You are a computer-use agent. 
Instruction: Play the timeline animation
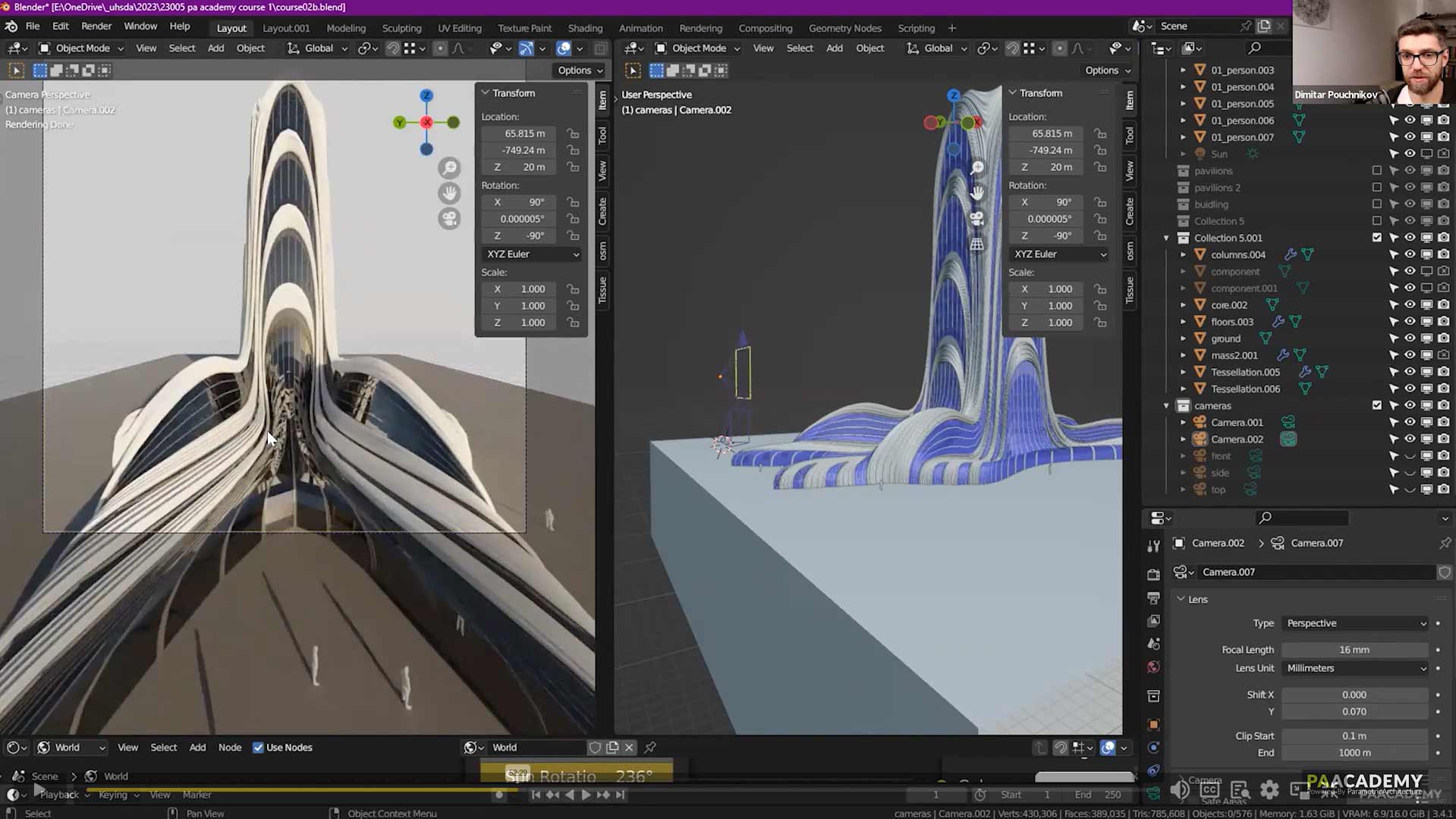coord(585,795)
